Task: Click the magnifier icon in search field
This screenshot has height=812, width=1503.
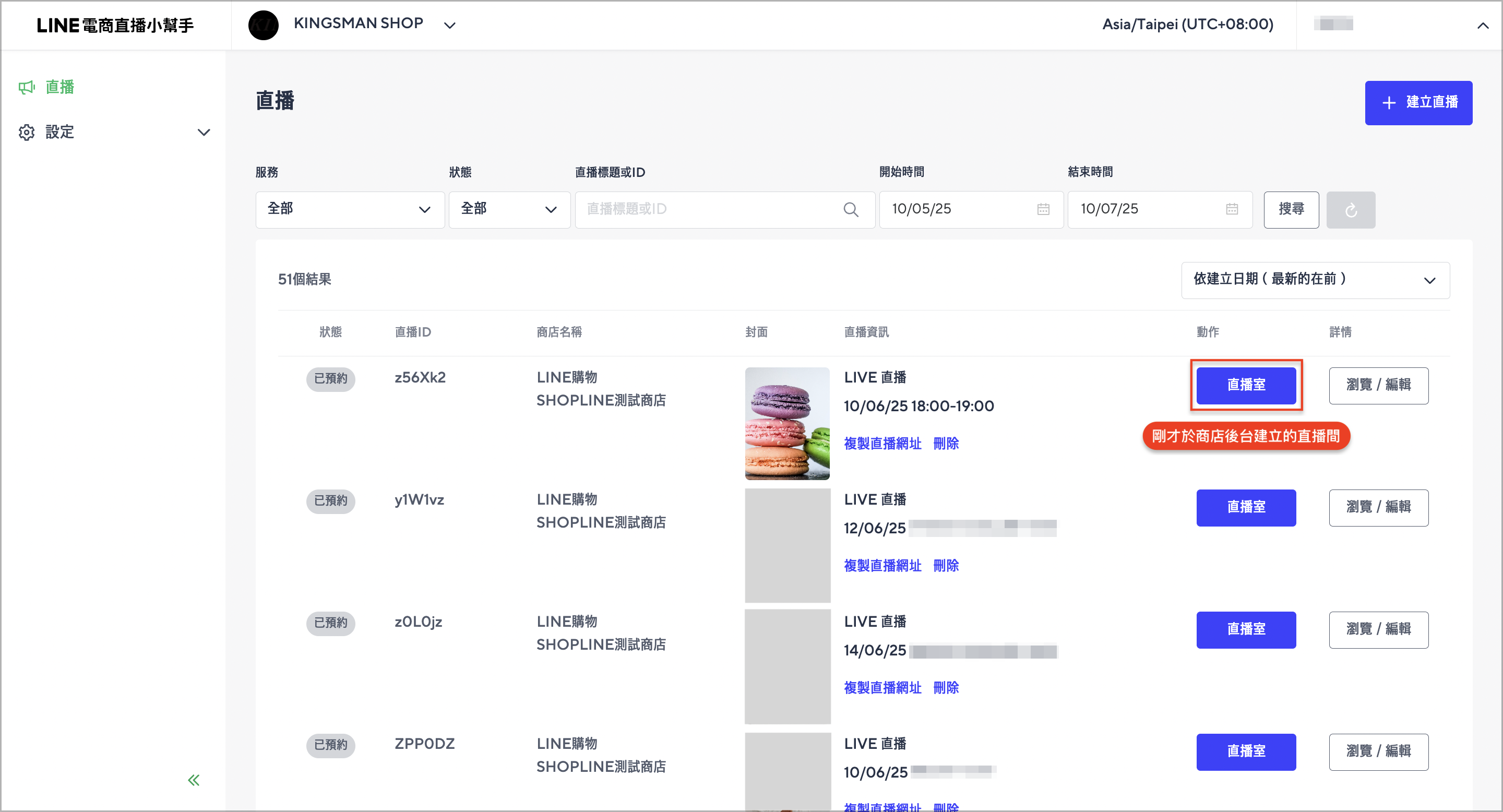Action: point(851,209)
